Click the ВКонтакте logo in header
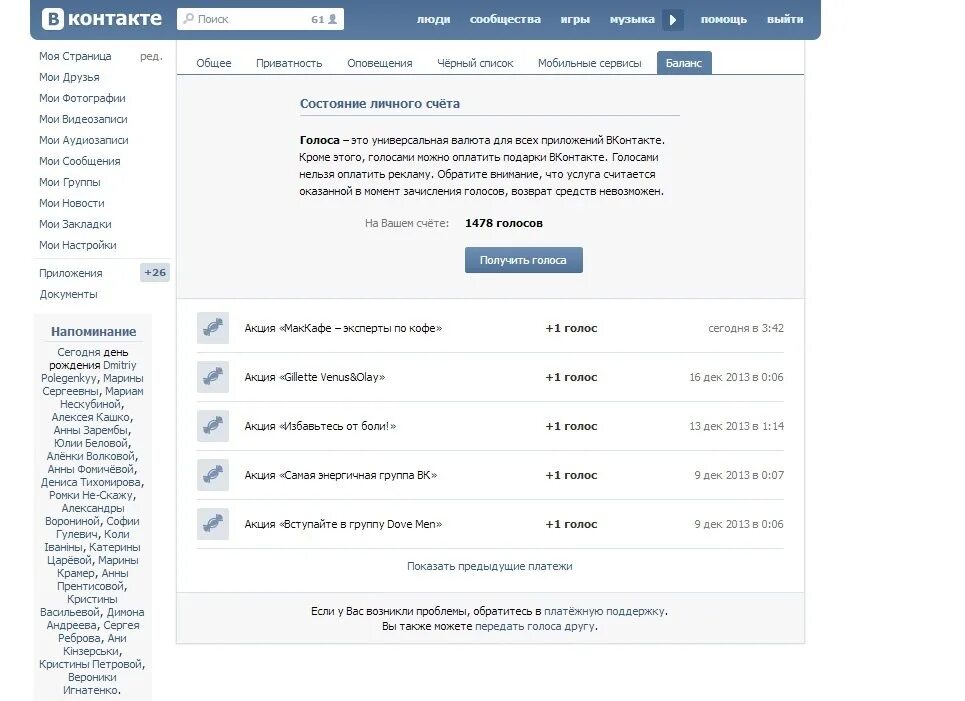The width and height of the screenshot is (965, 701). tap(102, 19)
